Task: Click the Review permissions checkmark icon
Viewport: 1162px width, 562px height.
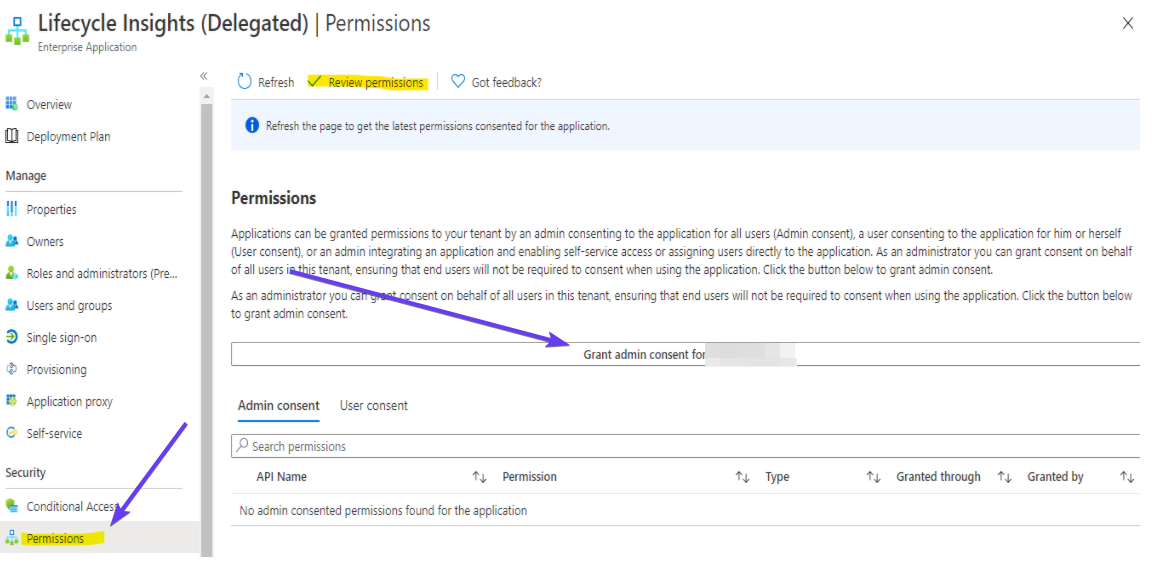Action: pos(315,81)
